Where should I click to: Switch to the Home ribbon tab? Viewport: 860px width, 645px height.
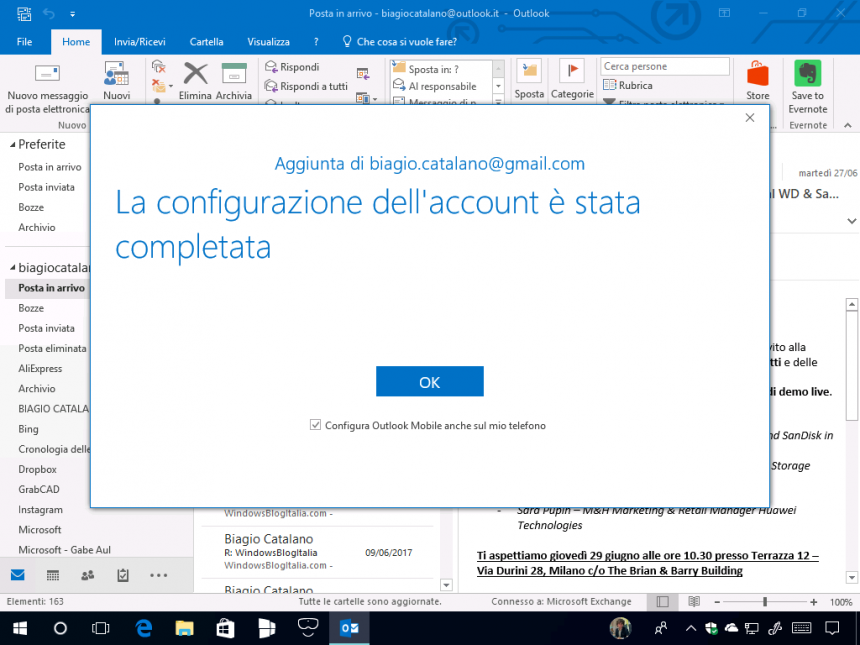[76, 42]
